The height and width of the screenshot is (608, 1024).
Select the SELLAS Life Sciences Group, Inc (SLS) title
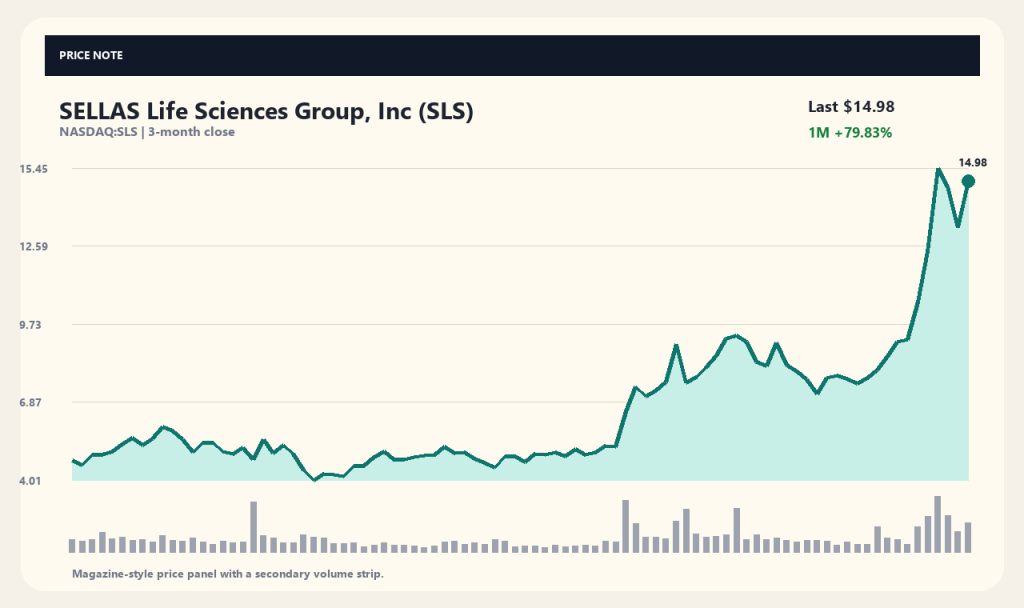pyautogui.click(x=266, y=111)
